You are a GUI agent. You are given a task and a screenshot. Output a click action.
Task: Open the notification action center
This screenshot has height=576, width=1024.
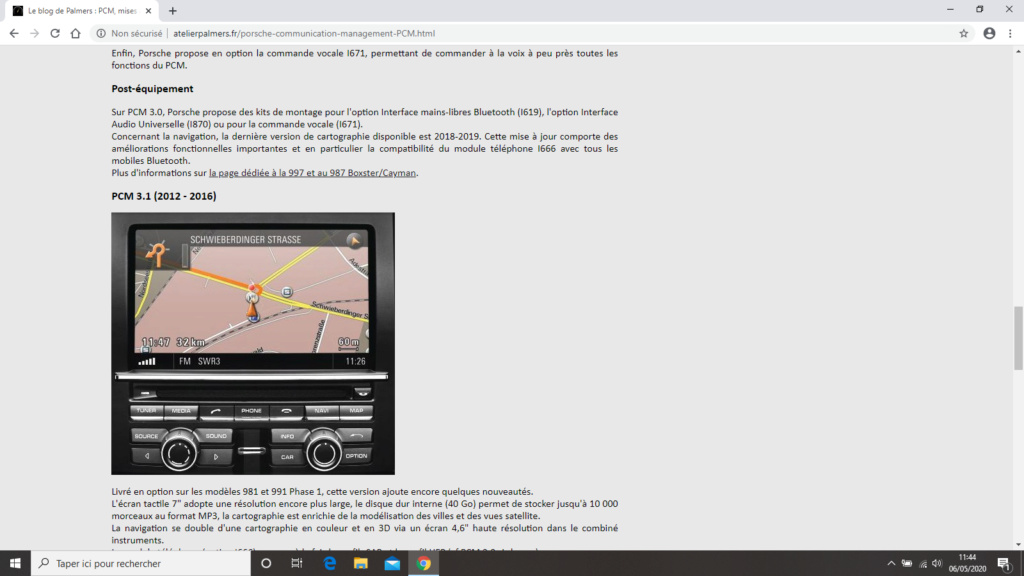1004,563
